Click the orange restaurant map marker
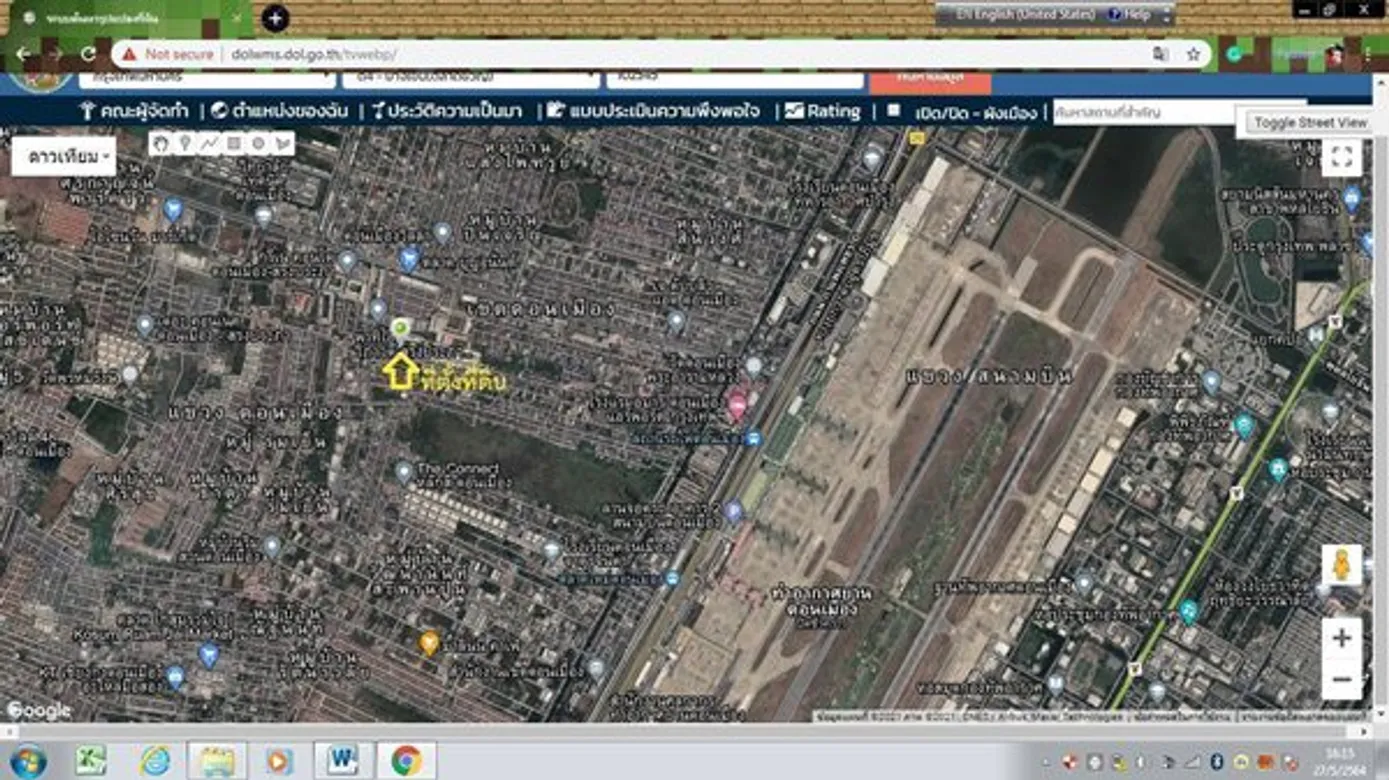Screen dimensions: 1389x780 click(429, 643)
